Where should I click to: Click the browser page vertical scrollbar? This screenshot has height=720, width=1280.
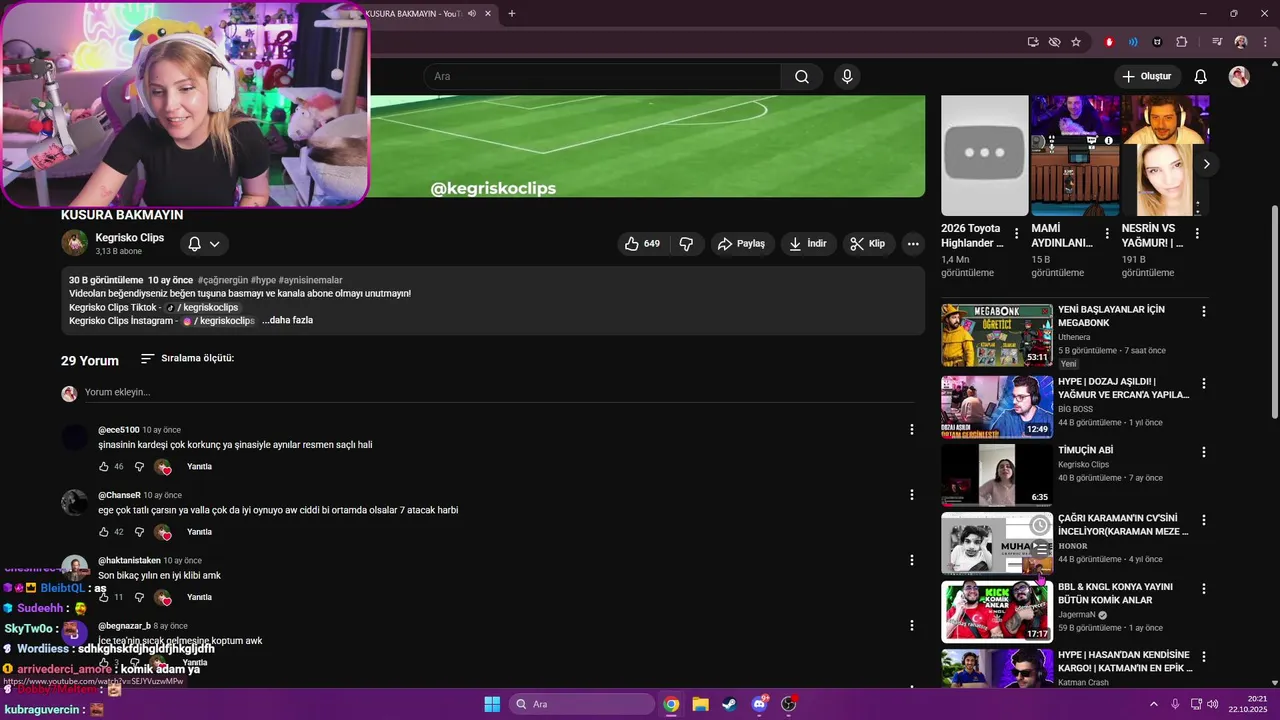point(1274,312)
